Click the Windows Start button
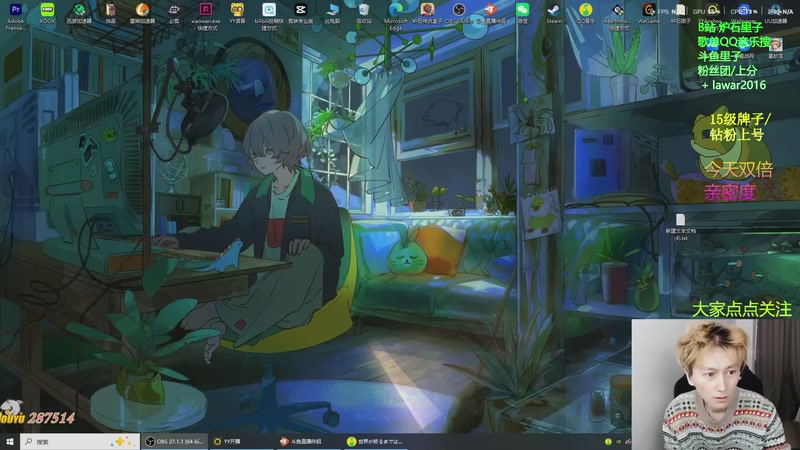The height and width of the screenshot is (450, 800). point(10,441)
